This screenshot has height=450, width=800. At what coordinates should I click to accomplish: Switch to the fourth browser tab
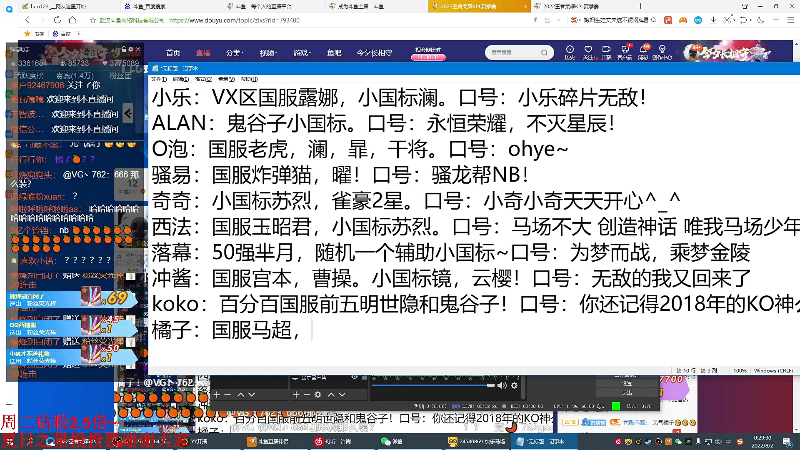point(376,6)
